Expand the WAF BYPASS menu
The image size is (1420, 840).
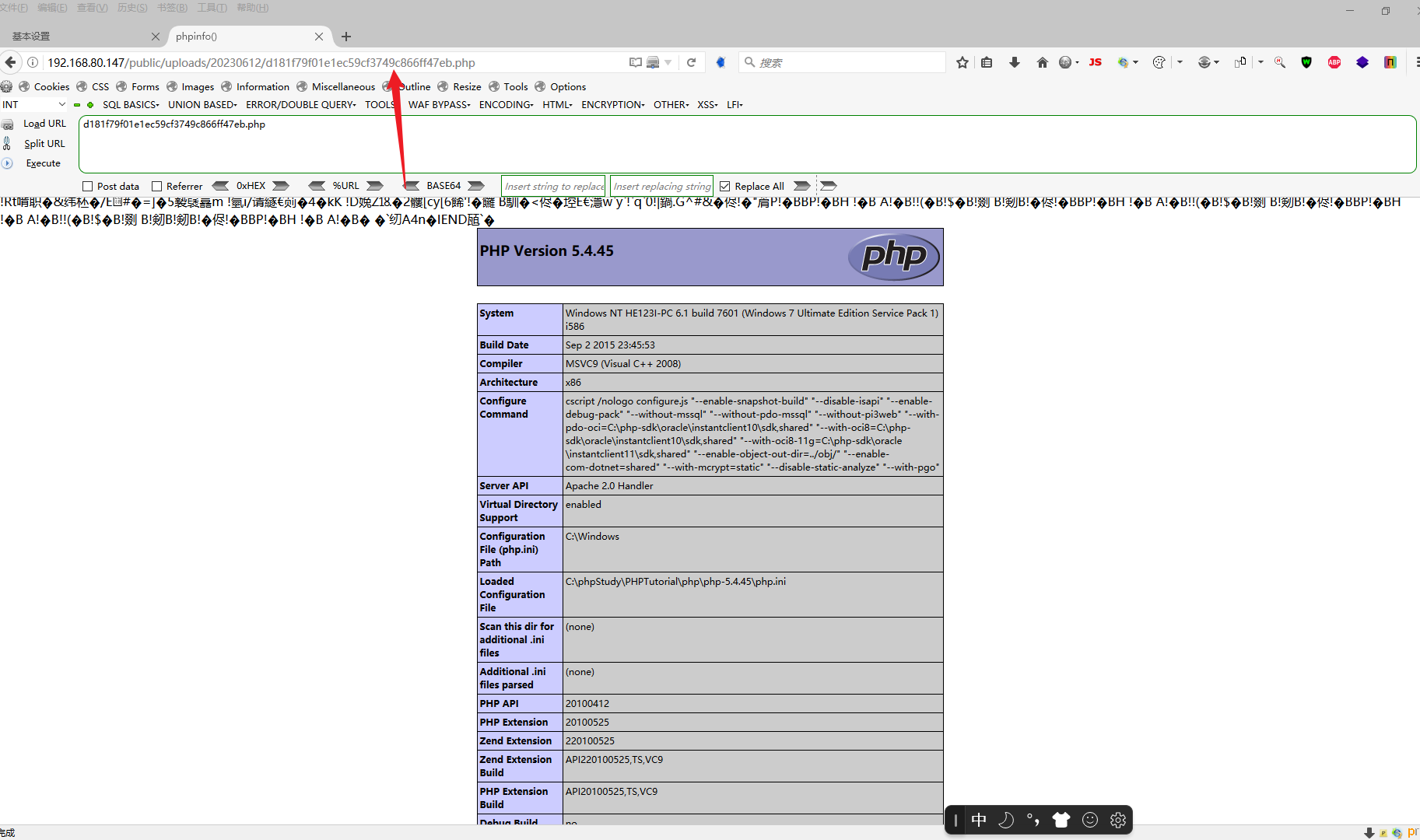pyautogui.click(x=440, y=105)
